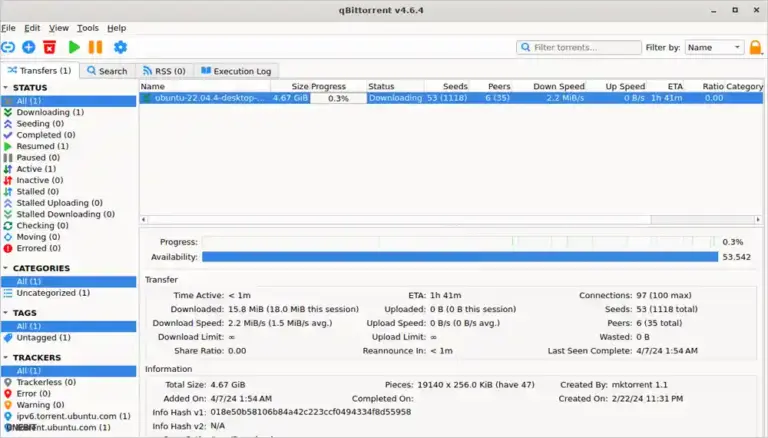Viewport: 768px width, 438px height.
Task: Switch to the RSS (0) tab
Action: click(164, 71)
